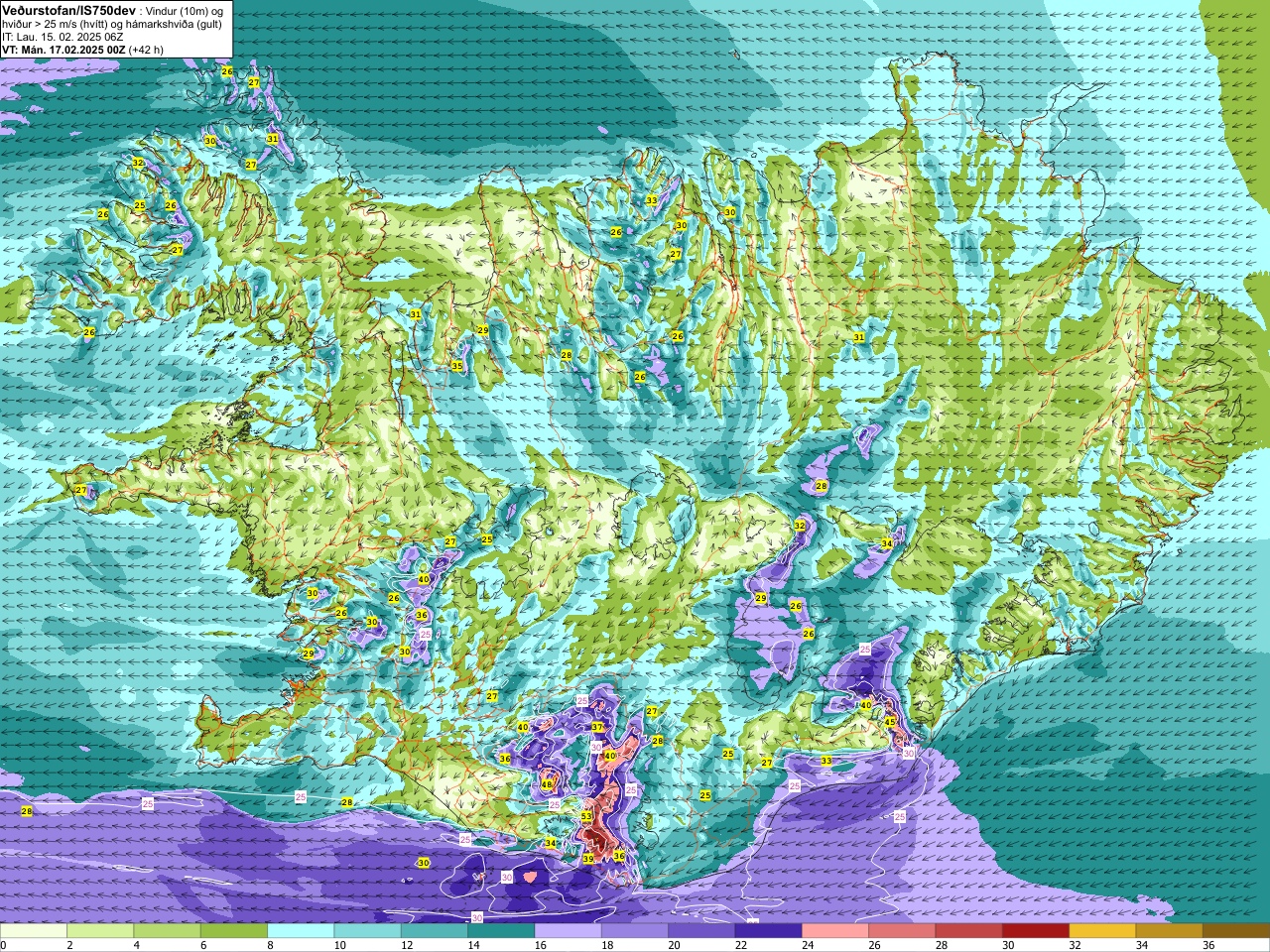Click the 'Veðurstofan/IS750dev' title text

(x=68, y=10)
